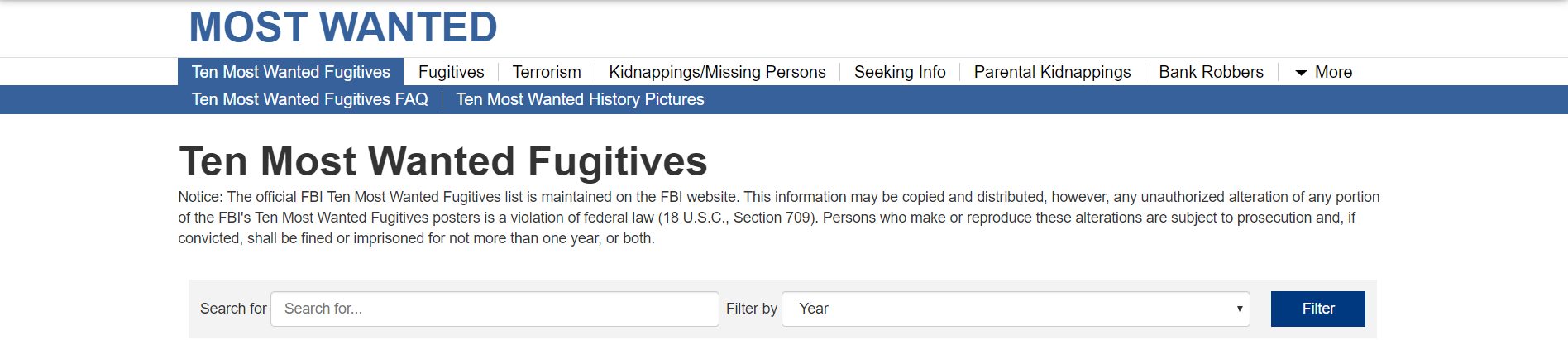Expand the More navigation menu
Screen dimensions: 1568x340
tap(1332, 72)
